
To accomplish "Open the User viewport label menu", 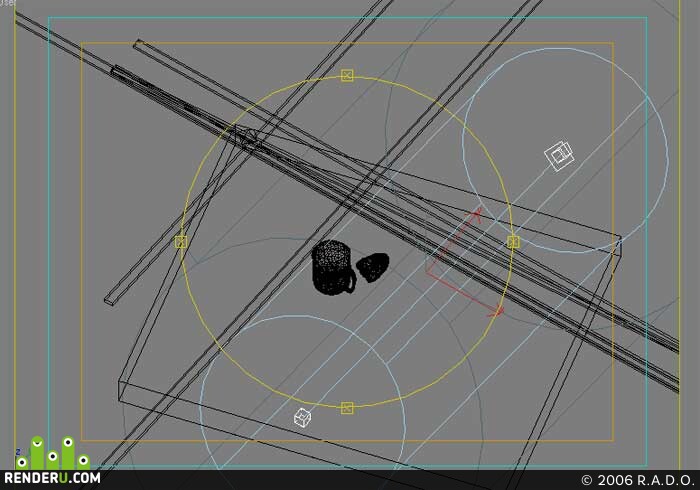I will [8, 3].
